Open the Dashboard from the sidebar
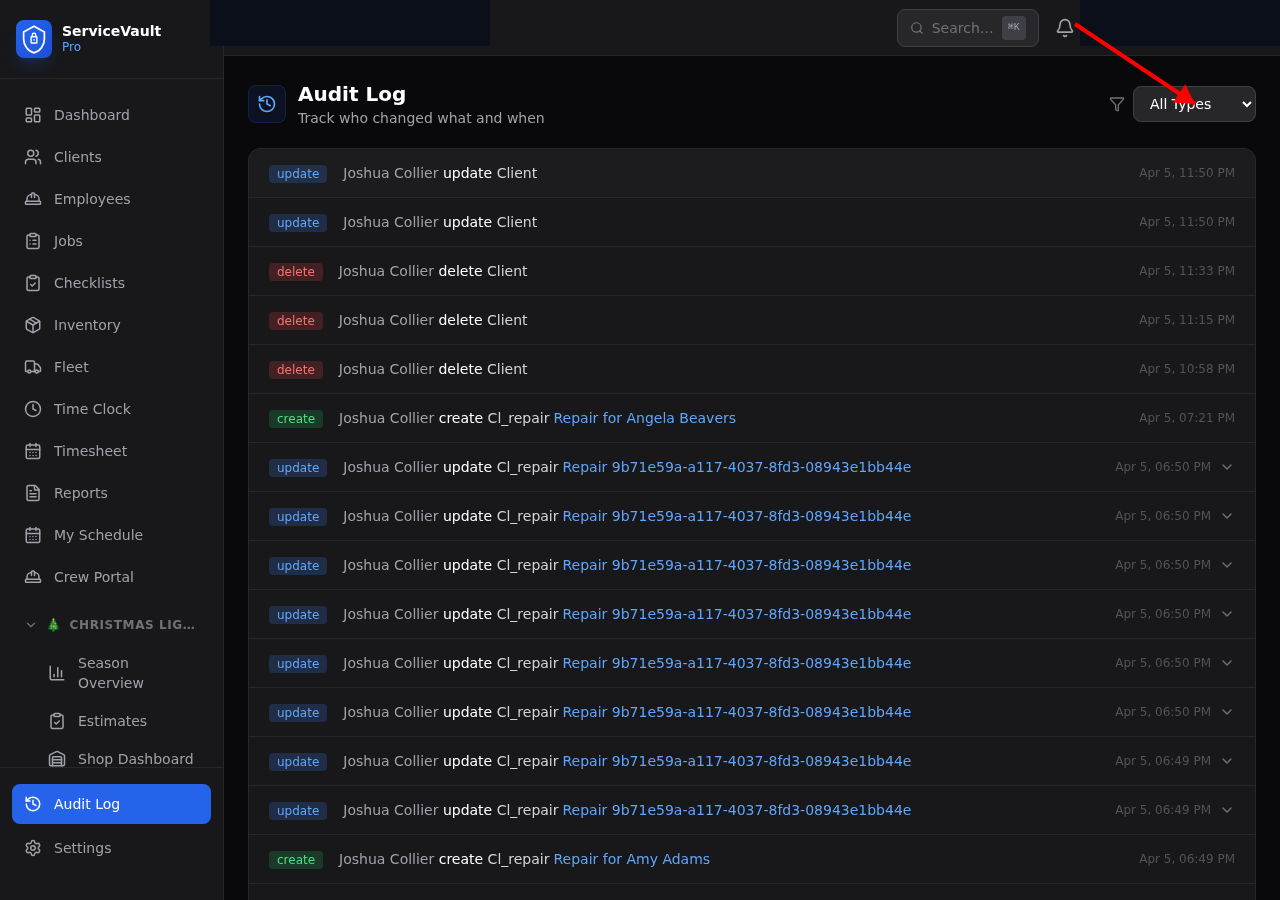This screenshot has width=1280, height=900. point(91,115)
